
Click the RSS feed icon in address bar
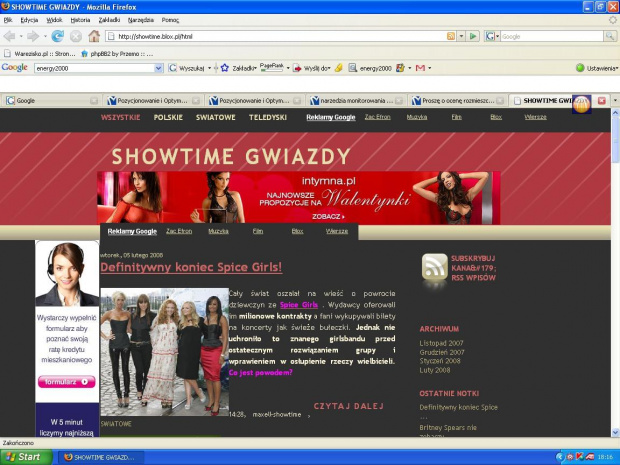(451, 36)
